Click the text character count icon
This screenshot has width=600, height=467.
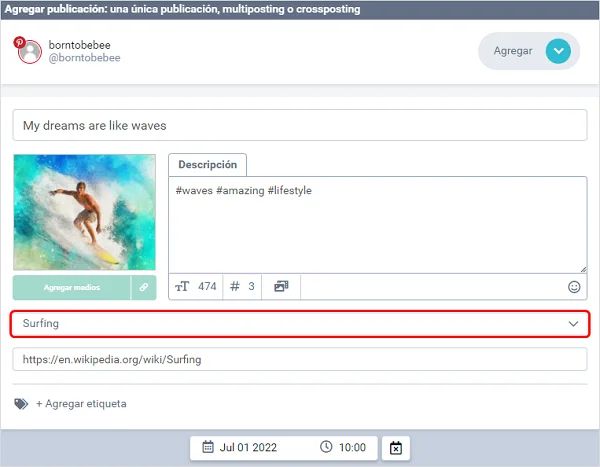coord(182,287)
